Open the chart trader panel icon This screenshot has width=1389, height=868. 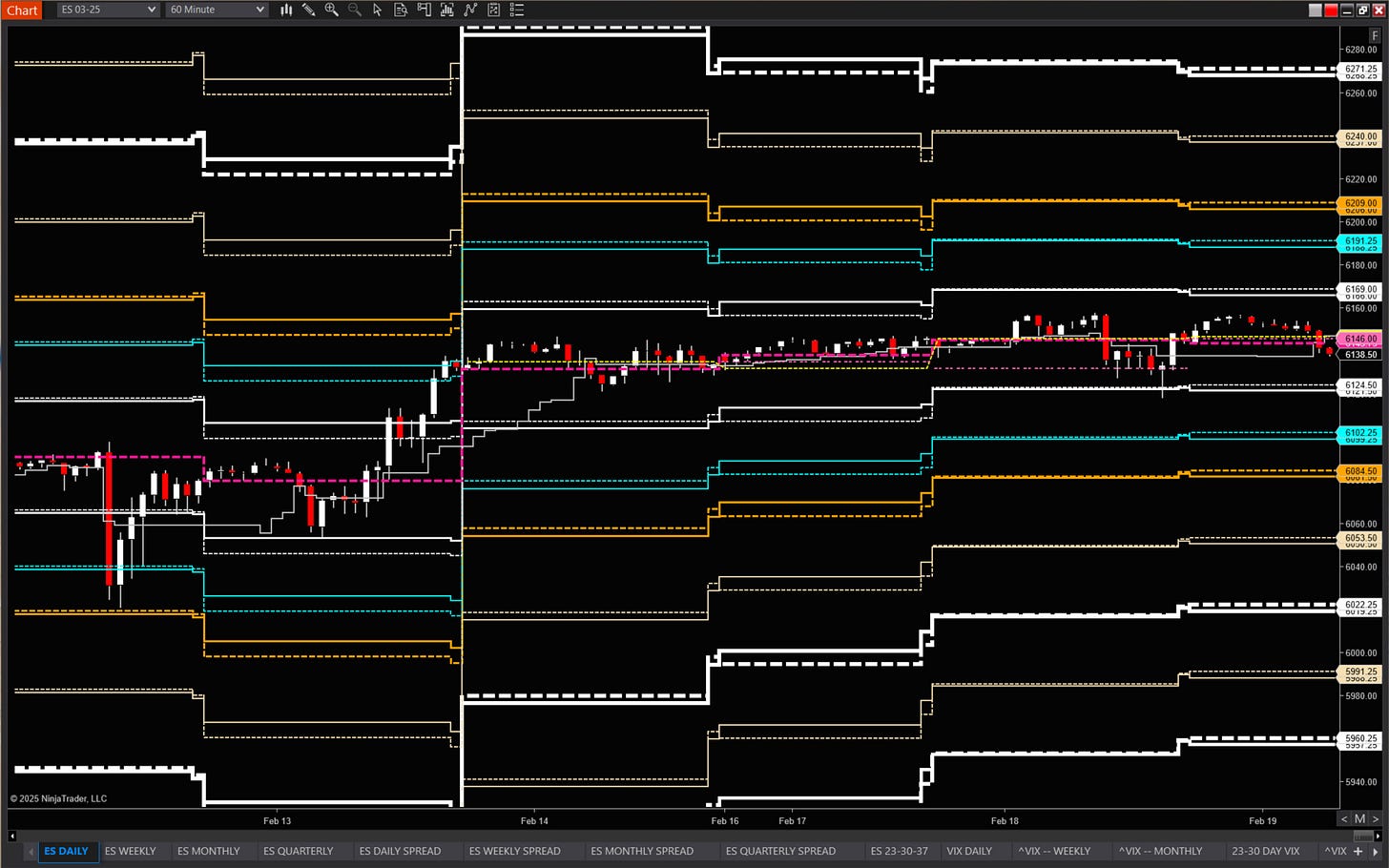(x=424, y=10)
